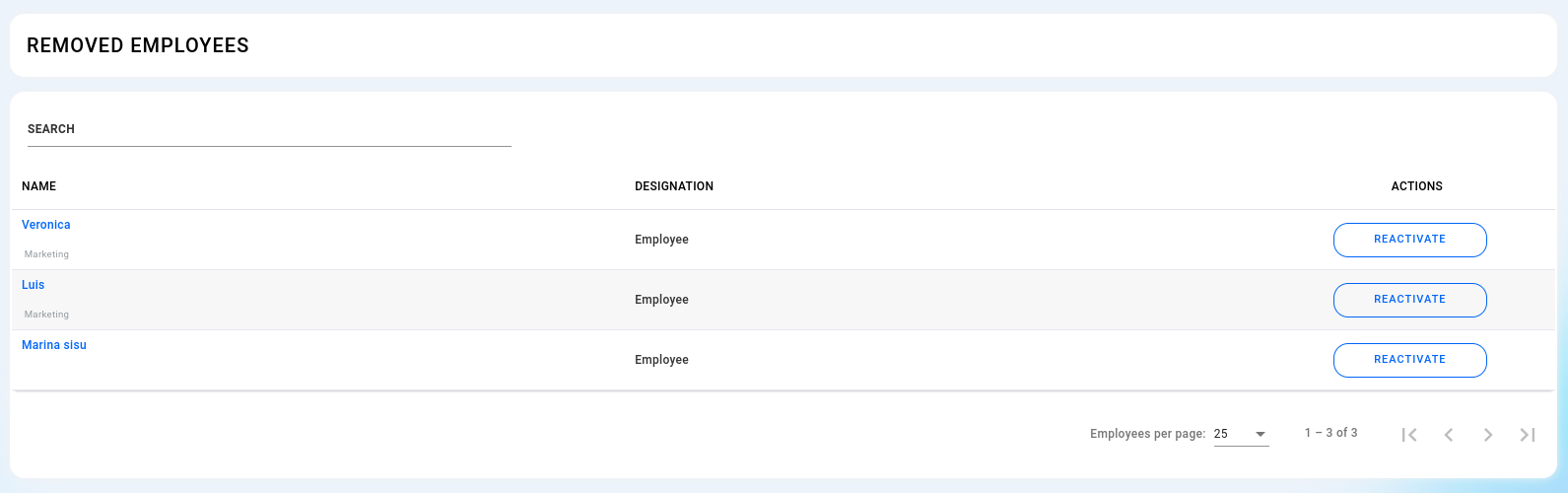The height and width of the screenshot is (493, 1568).
Task: Open the Employees per page dropdown
Action: pos(1241,434)
